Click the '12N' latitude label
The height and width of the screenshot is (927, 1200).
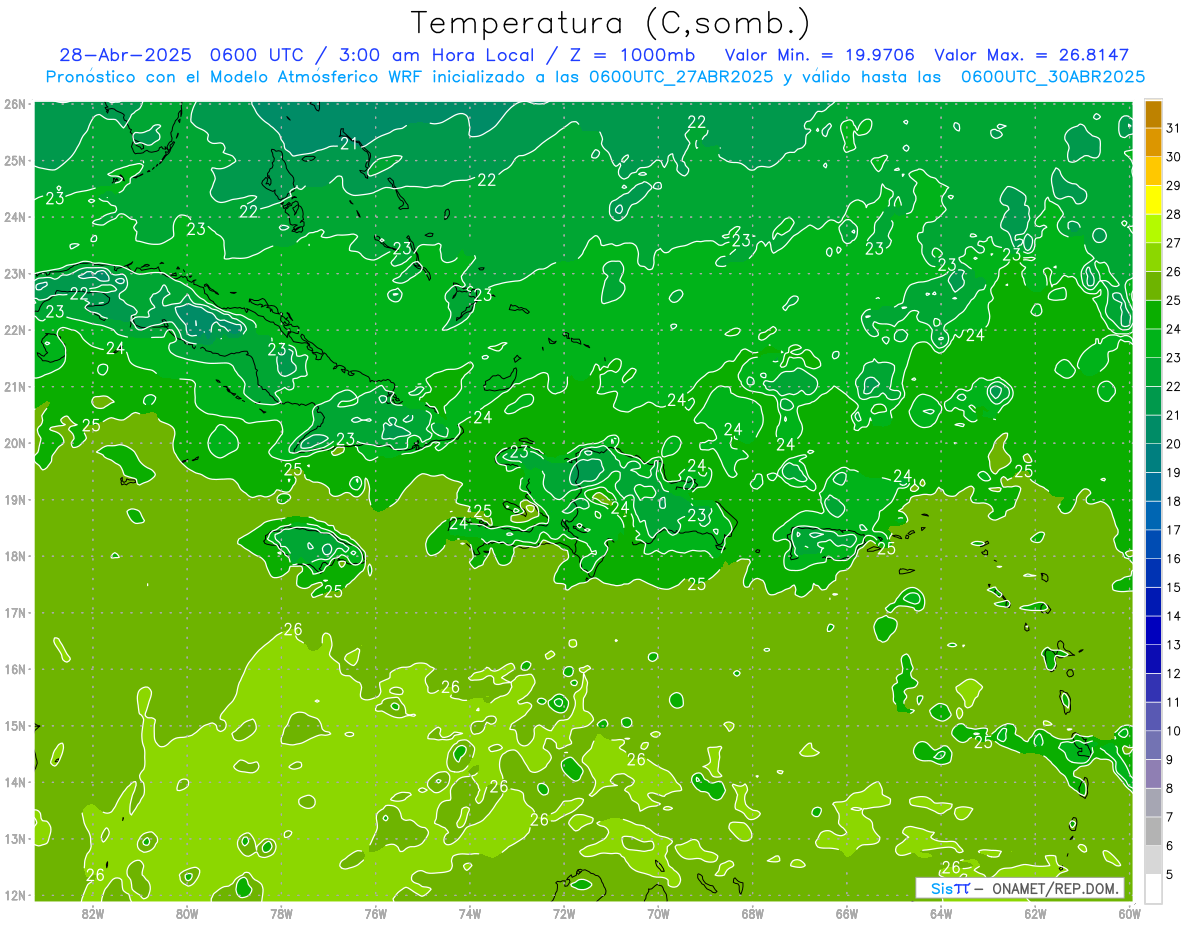(x=15, y=895)
